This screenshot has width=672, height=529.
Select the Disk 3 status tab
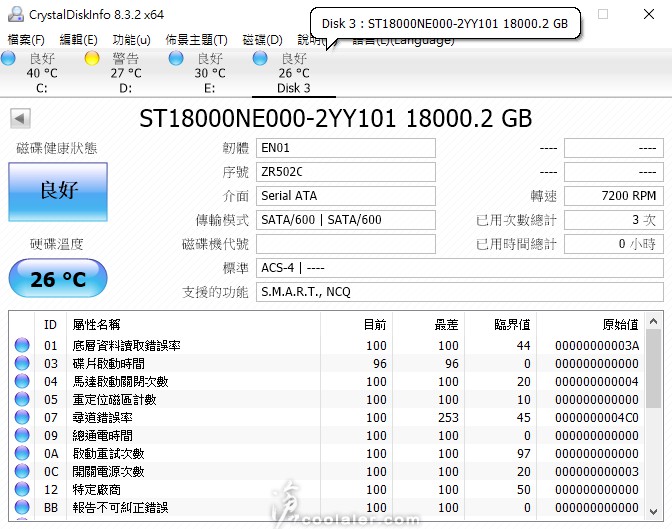[x=294, y=72]
